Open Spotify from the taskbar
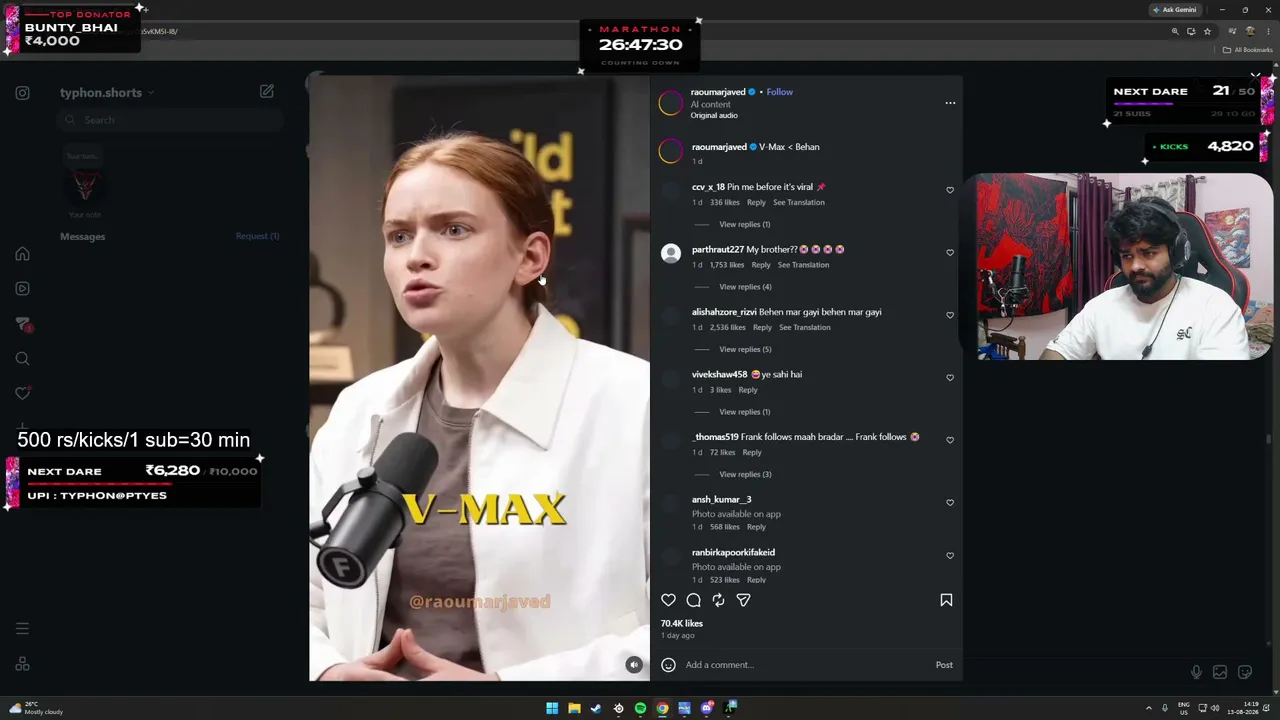Viewport: 1280px width, 720px height. click(640, 709)
